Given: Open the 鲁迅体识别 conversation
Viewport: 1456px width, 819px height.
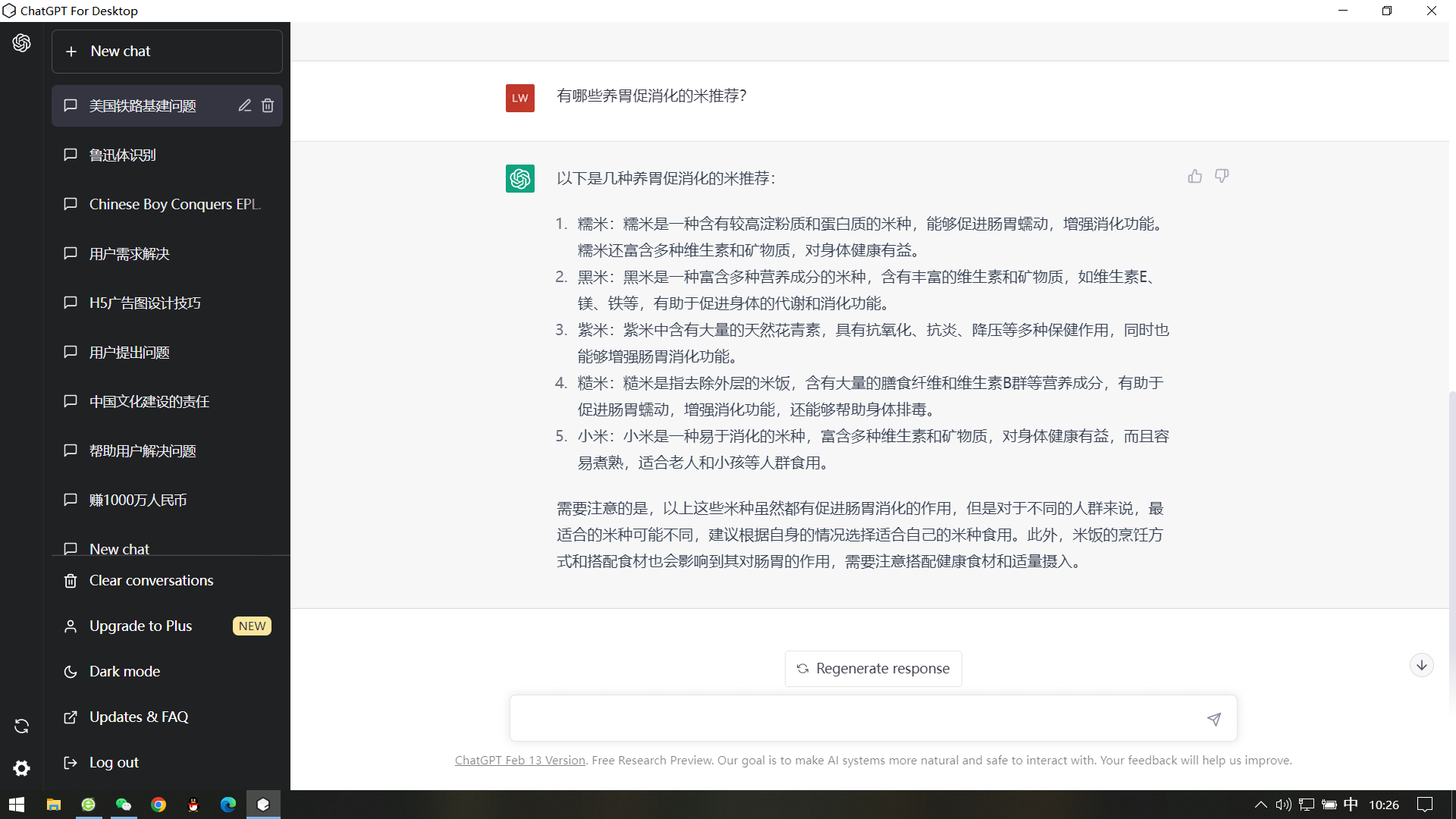Looking at the screenshot, I should point(123,155).
